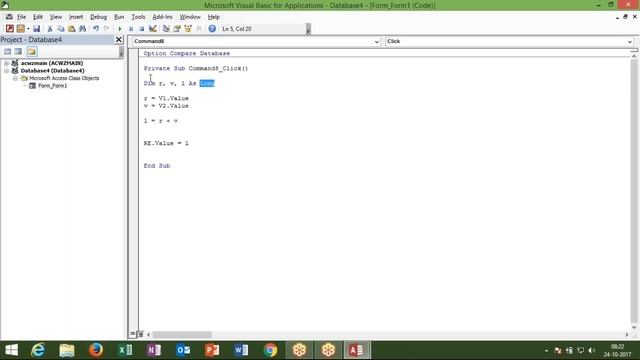
Task: Click the Break pause icon
Action: [131, 29]
